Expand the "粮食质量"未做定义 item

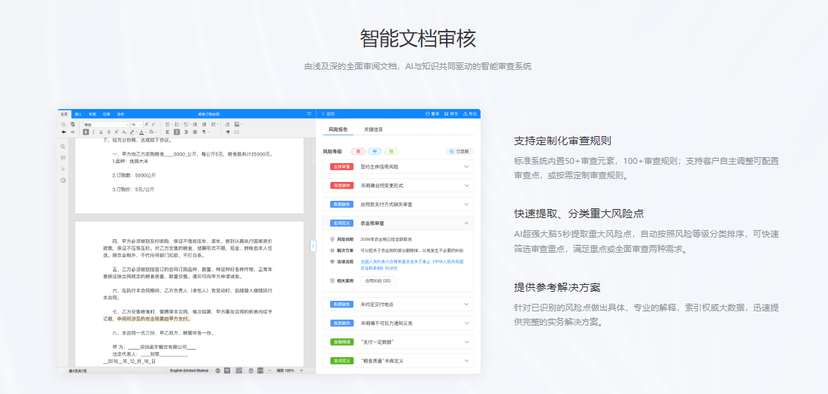pyautogui.click(x=398, y=361)
